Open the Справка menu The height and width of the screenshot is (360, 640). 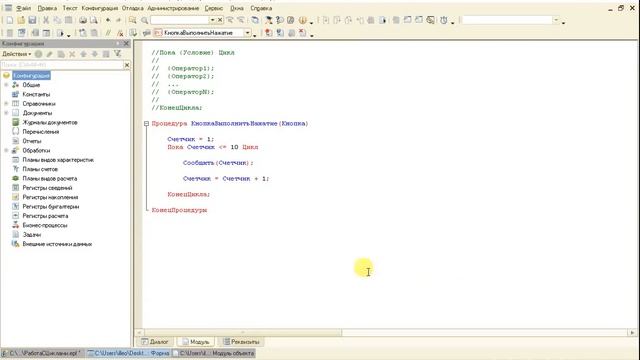(261, 8)
